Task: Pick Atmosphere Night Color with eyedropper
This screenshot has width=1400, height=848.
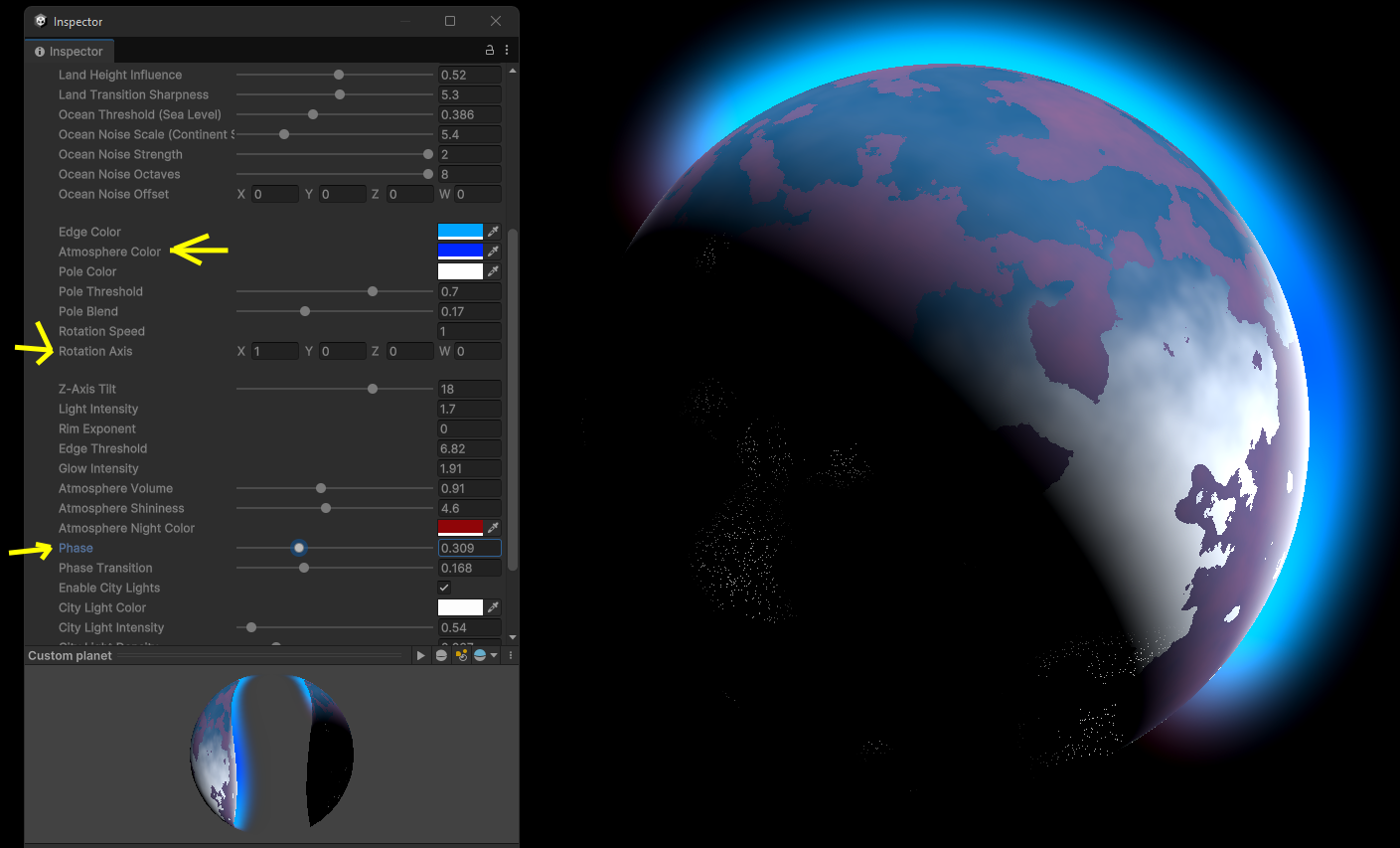Action: pos(493,528)
